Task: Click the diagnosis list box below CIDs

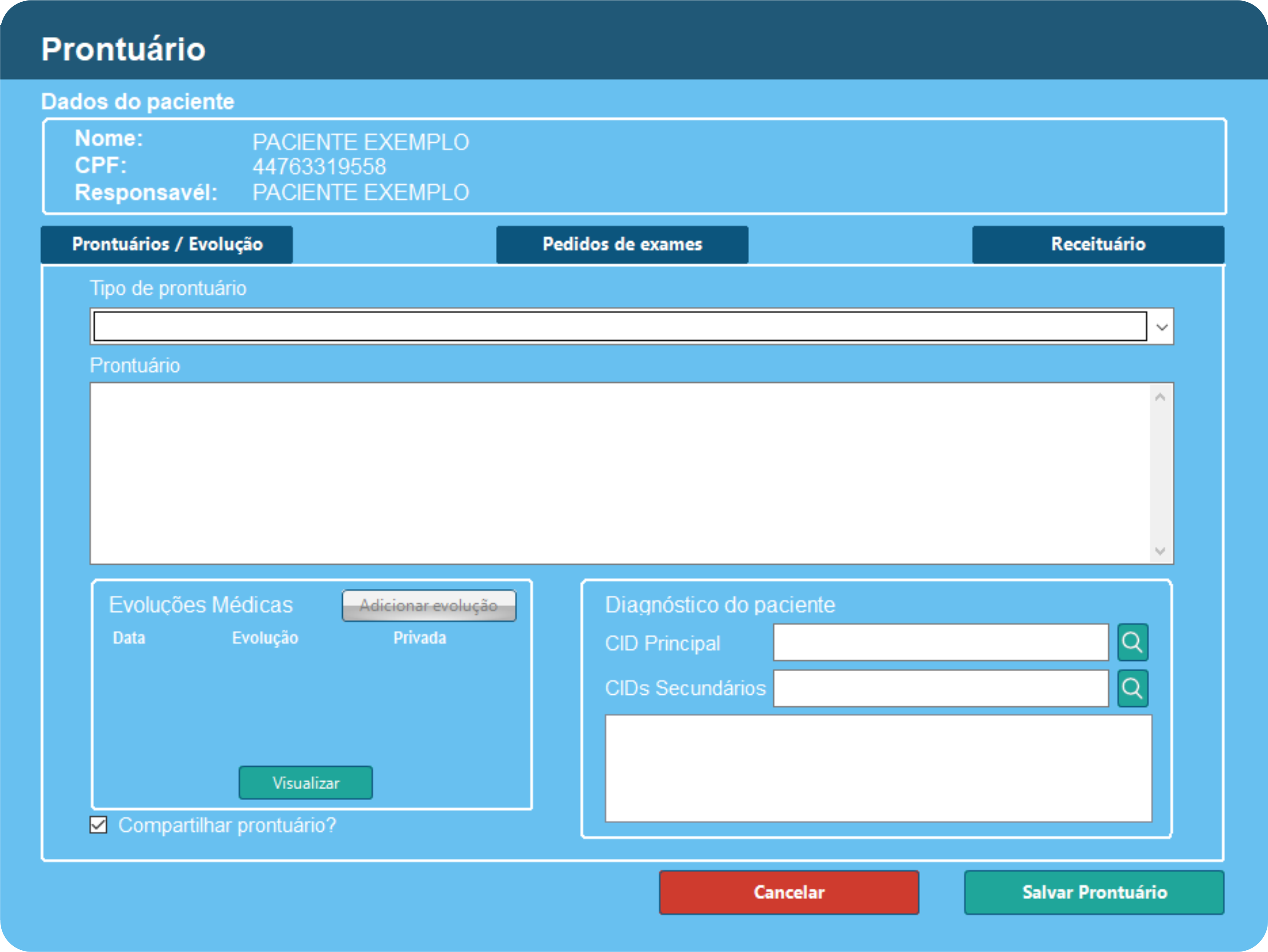Action: [878, 768]
